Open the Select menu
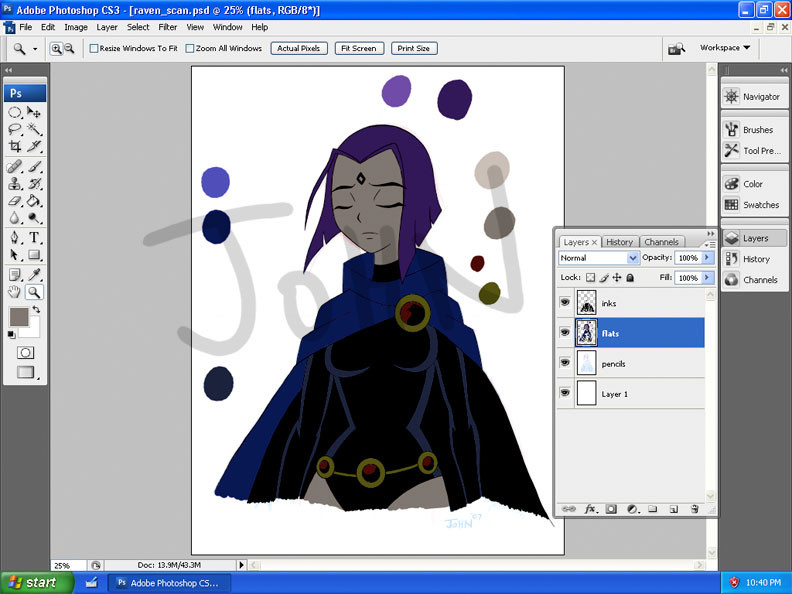792x594 pixels. pyautogui.click(x=138, y=27)
